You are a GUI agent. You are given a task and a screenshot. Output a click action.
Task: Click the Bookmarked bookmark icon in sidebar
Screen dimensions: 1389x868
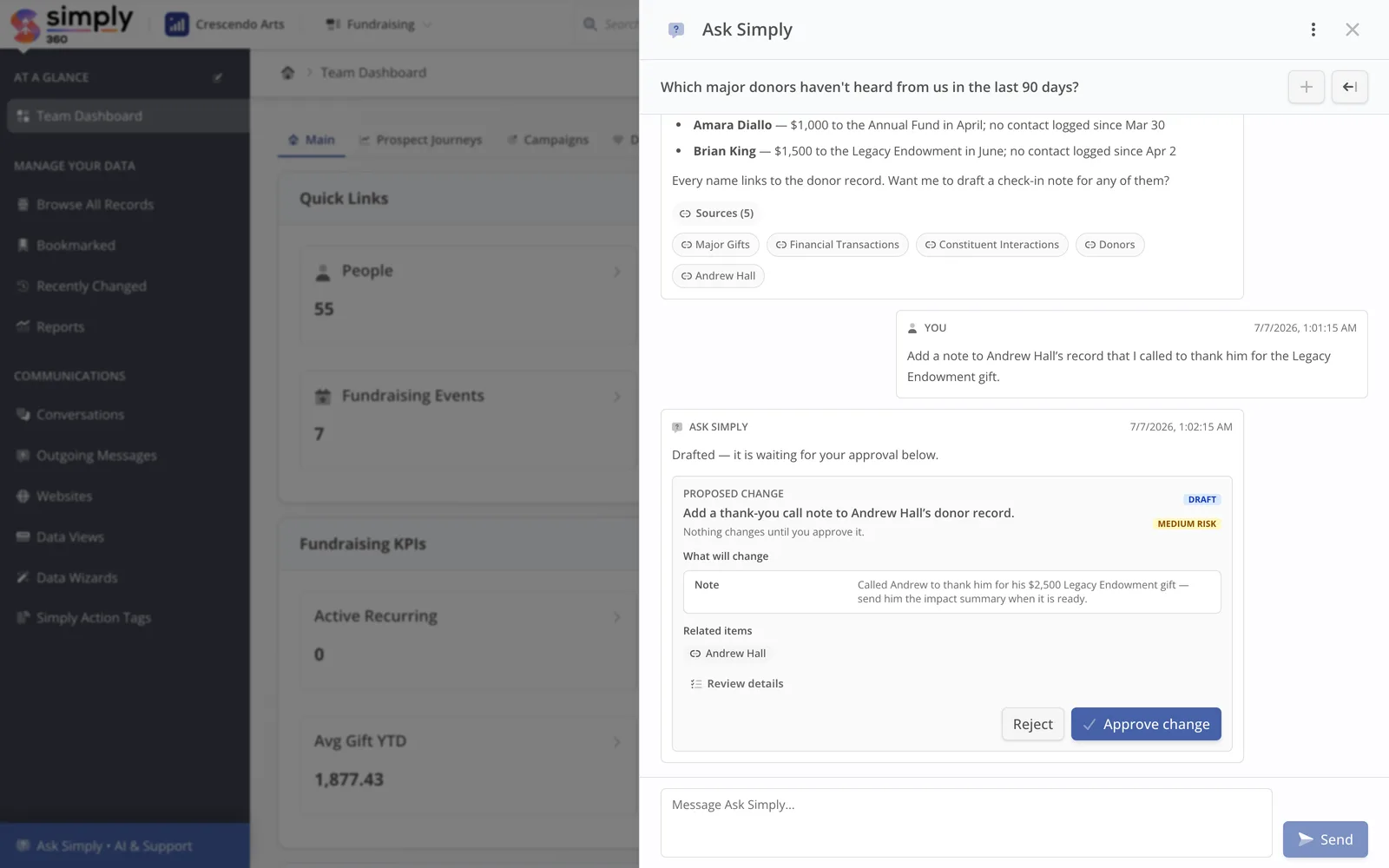point(23,246)
